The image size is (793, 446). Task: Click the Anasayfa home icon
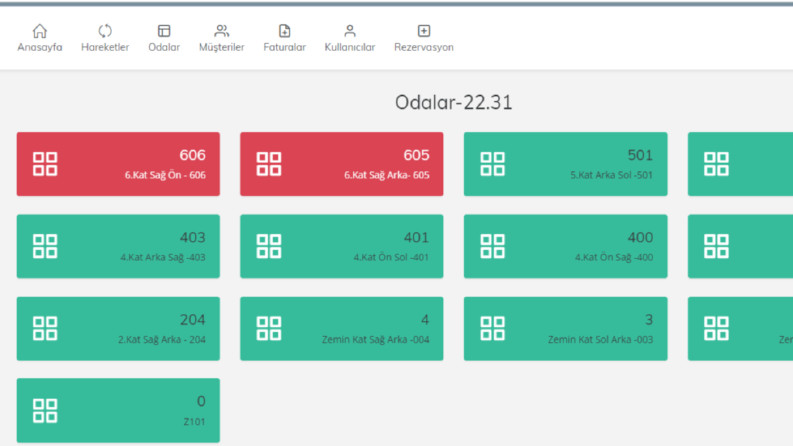click(40, 31)
